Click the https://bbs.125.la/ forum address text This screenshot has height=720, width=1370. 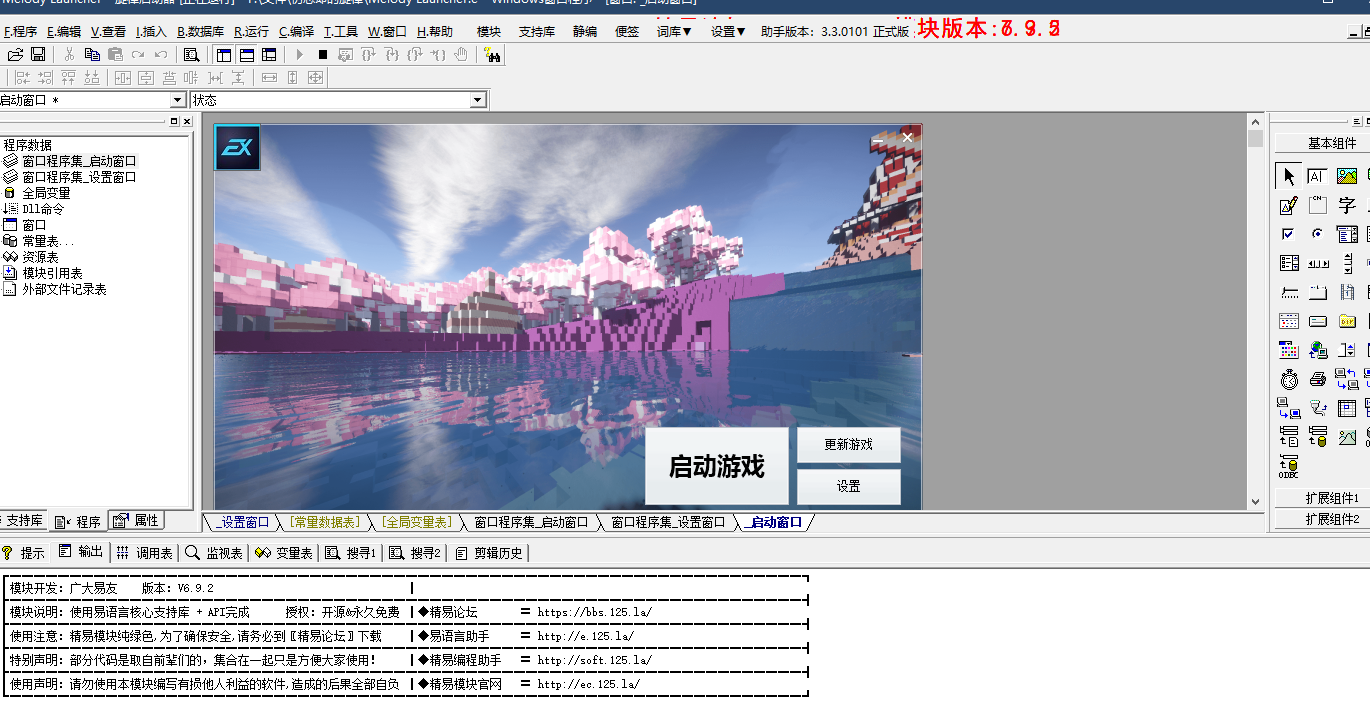click(594, 612)
